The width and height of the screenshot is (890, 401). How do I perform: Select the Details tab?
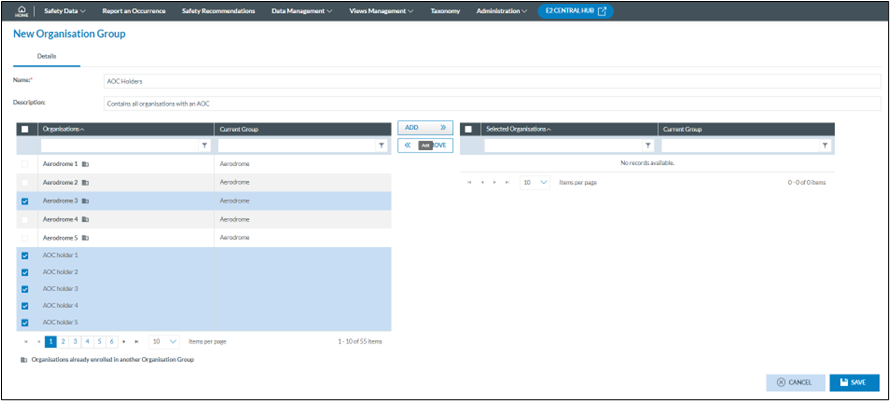[x=47, y=57]
